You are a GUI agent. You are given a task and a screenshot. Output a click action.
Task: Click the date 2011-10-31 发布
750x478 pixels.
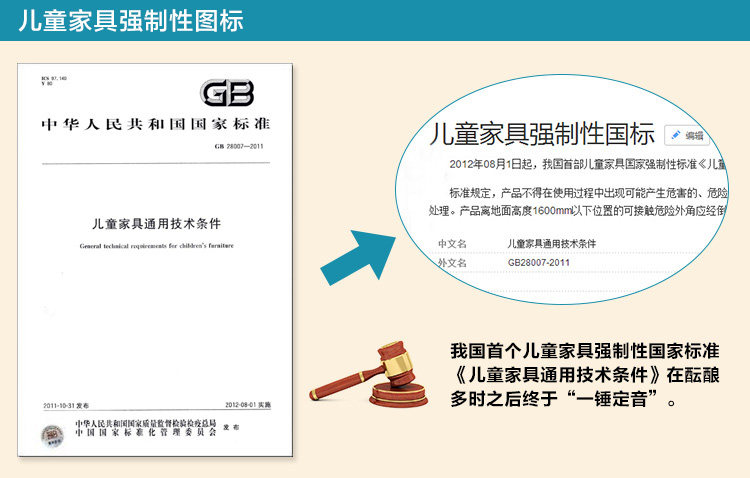(x=66, y=406)
